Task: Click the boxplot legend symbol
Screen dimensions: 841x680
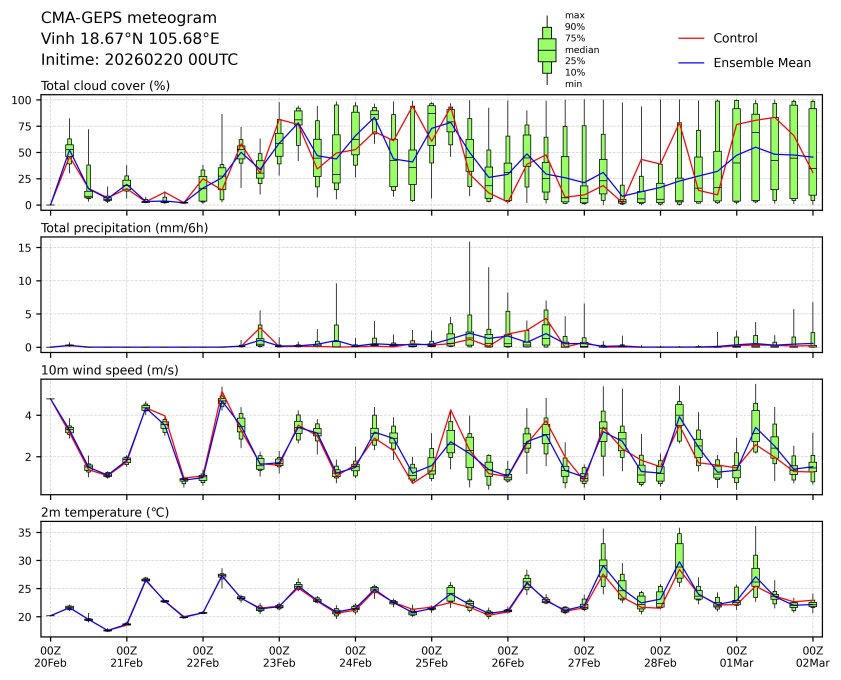Action: click(547, 50)
